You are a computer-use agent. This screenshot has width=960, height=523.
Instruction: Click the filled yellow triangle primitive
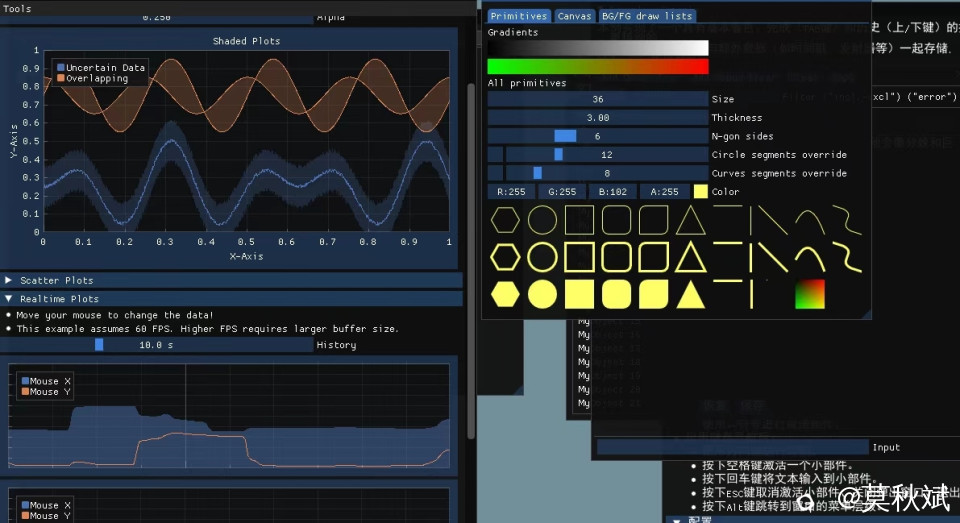point(690,294)
